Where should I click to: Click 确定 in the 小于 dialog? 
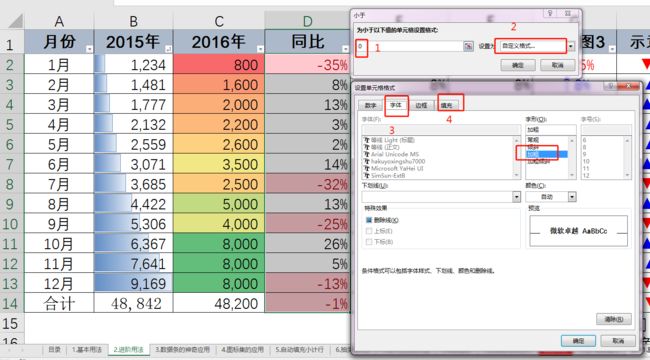518,65
